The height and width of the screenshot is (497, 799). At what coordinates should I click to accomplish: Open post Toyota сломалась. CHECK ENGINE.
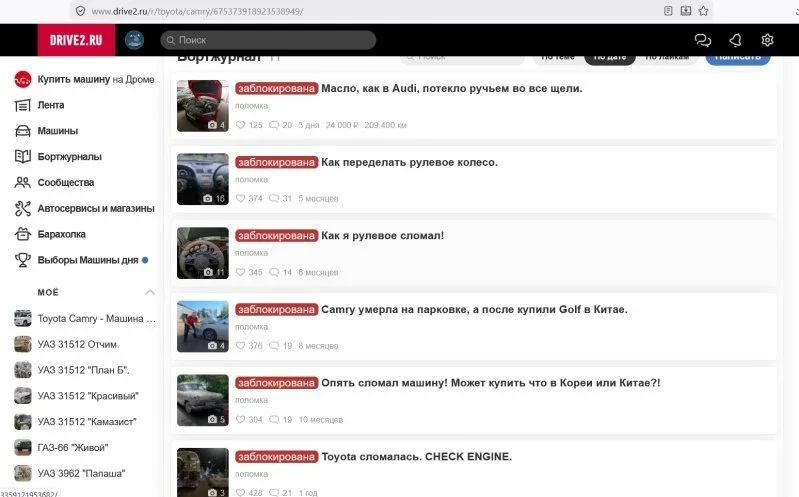(416, 457)
